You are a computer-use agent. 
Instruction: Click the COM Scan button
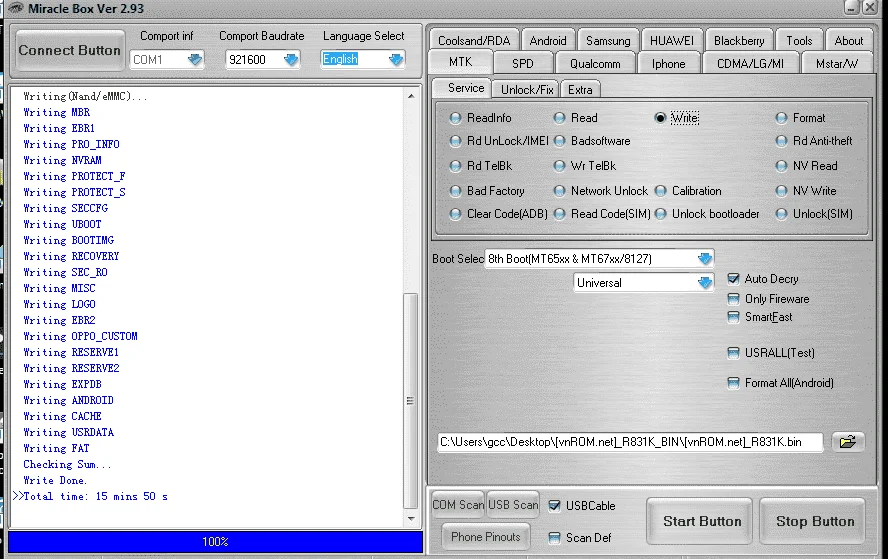point(458,505)
